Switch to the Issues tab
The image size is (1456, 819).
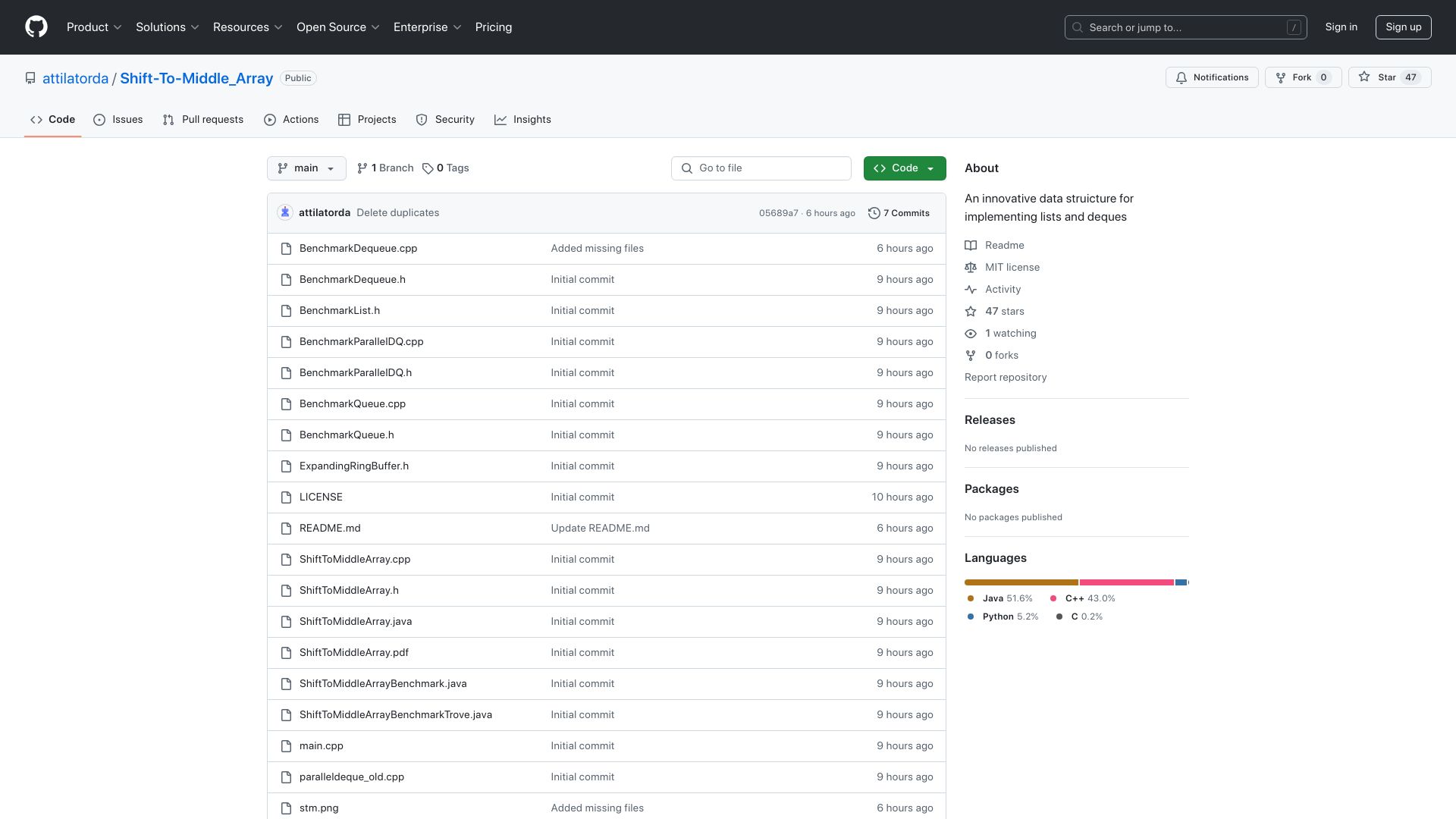[x=118, y=120]
